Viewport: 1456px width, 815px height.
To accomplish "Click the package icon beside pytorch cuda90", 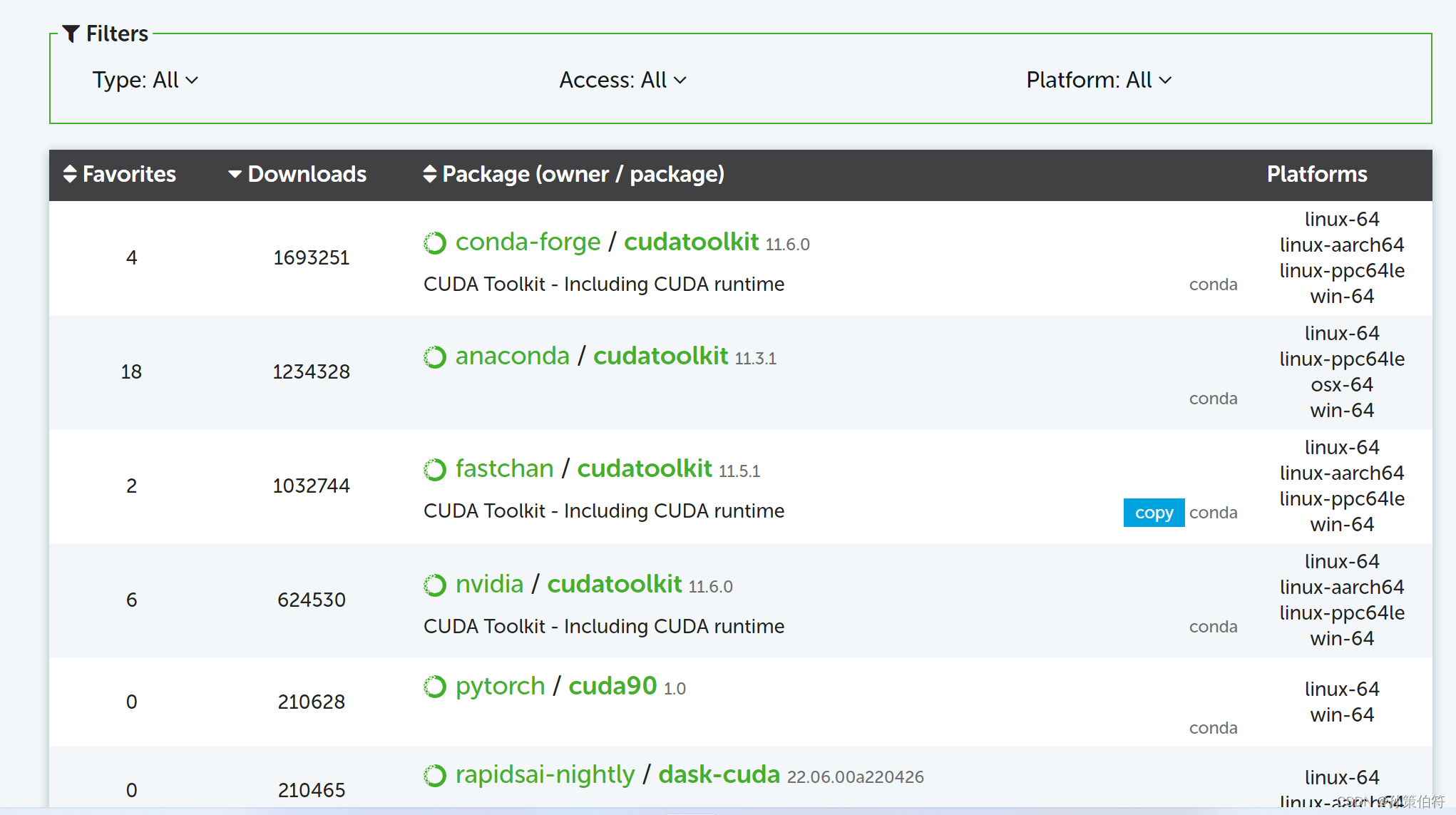I will (x=434, y=687).
